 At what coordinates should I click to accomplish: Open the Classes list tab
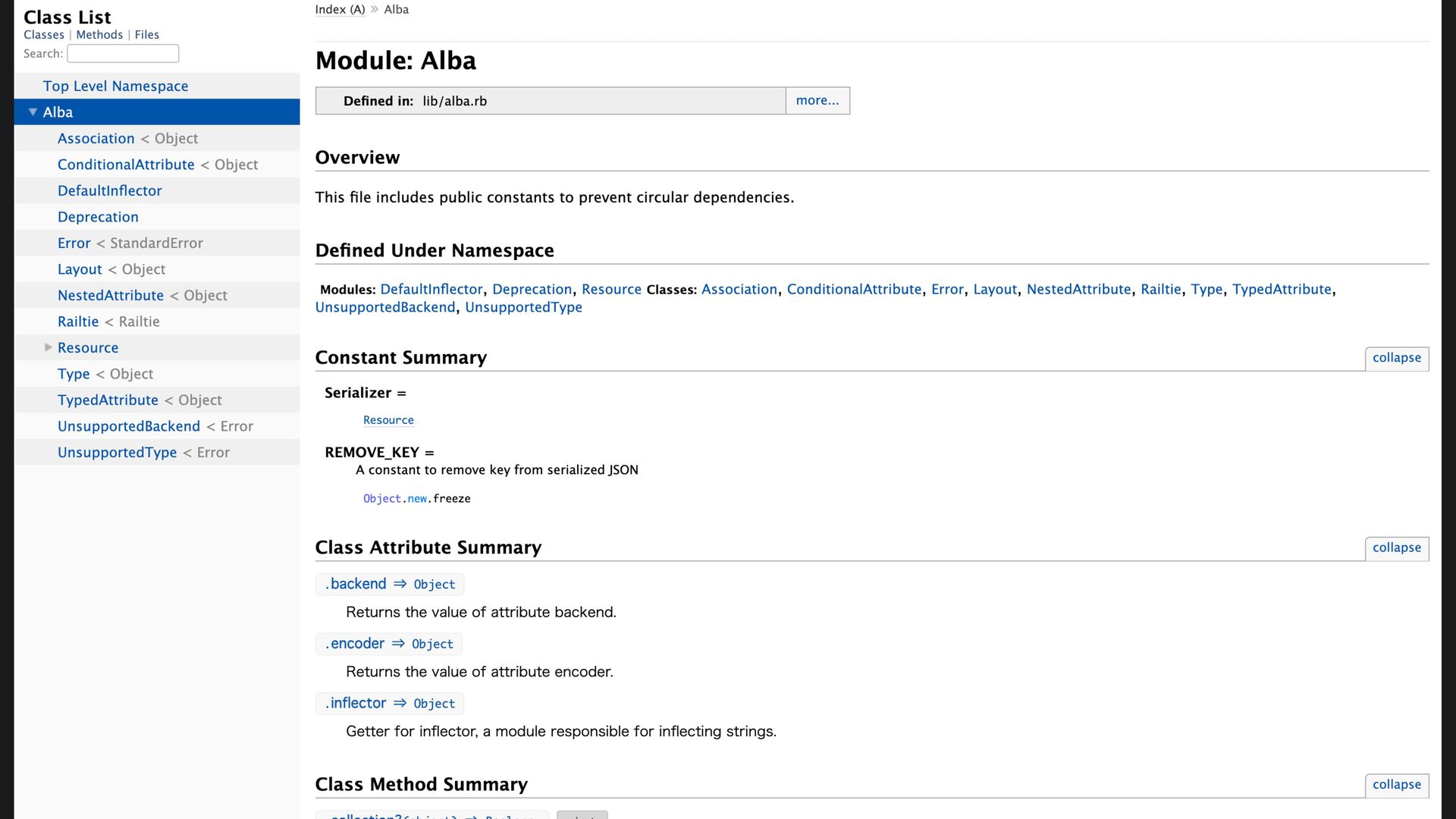click(x=44, y=35)
